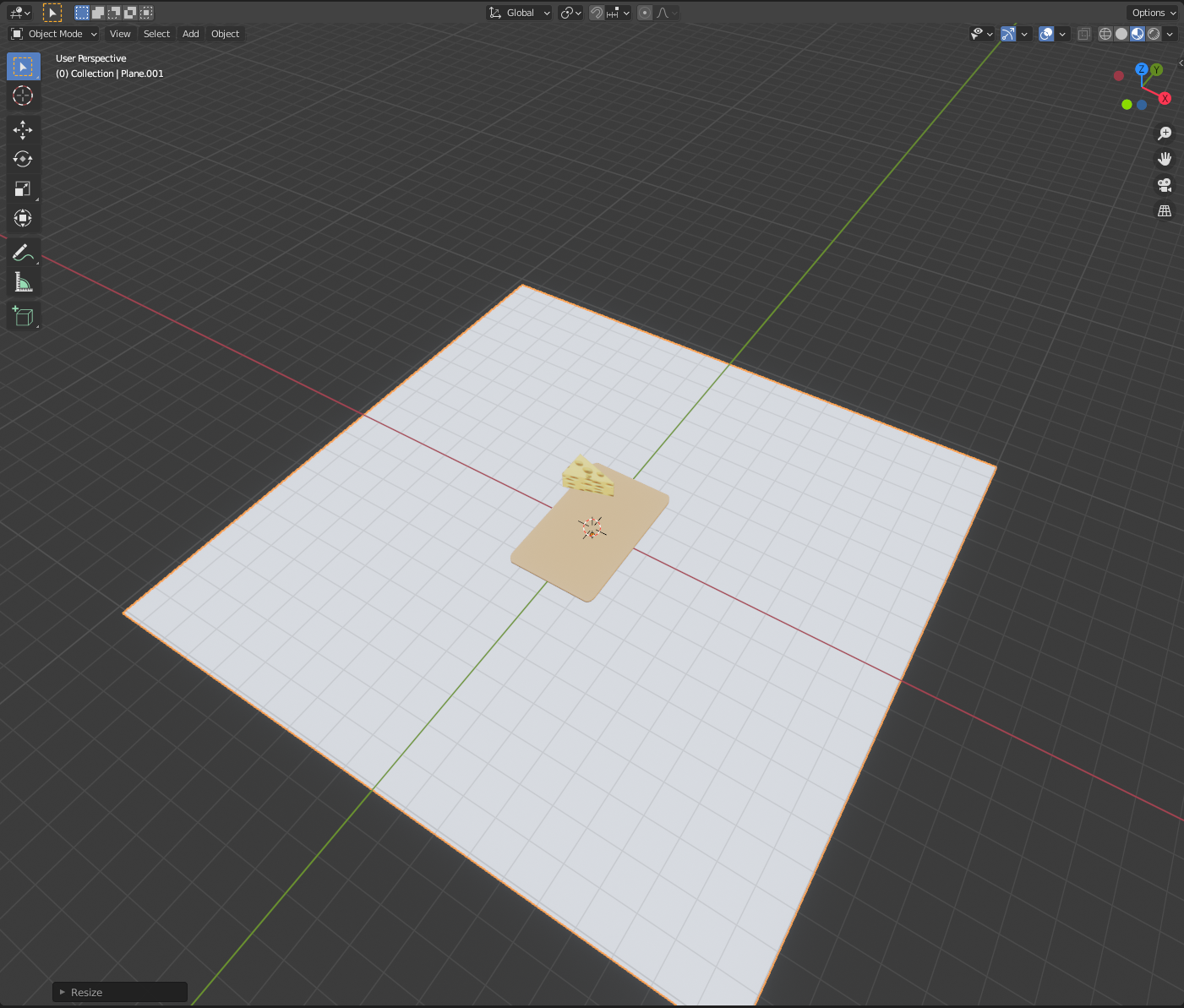Switch to Material Preview shading
This screenshot has width=1184, height=1008.
pyautogui.click(x=1138, y=34)
